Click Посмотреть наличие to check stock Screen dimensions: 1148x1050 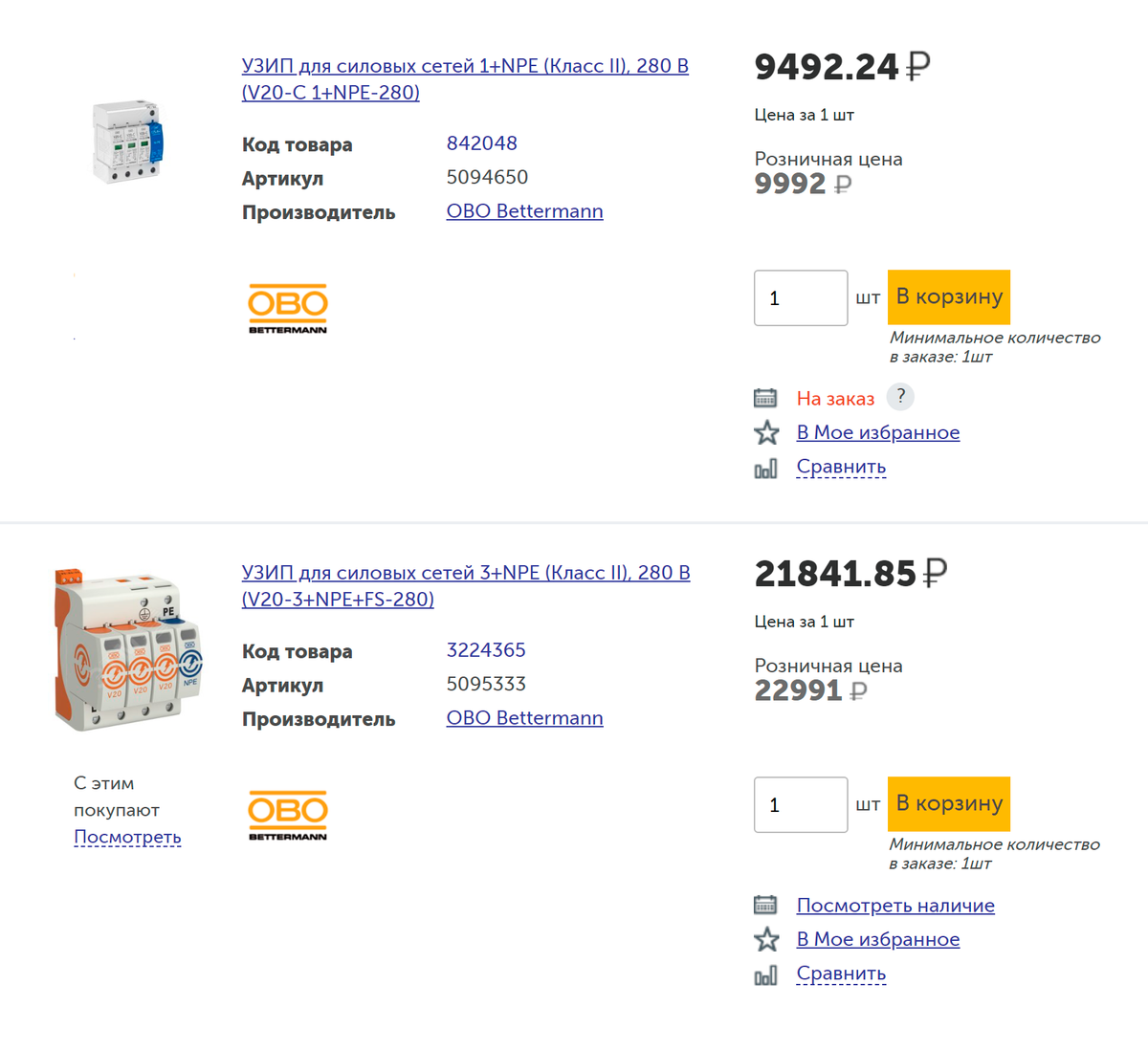point(895,906)
